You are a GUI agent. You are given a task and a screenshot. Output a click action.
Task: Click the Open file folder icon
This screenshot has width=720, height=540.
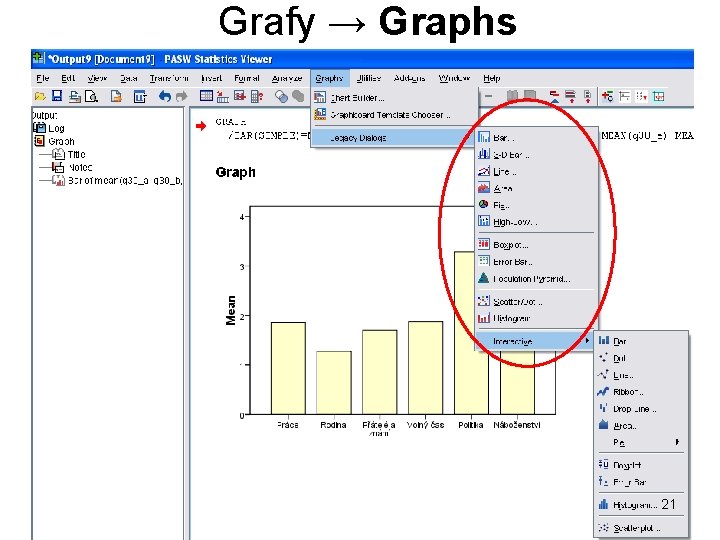tap(40, 96)
